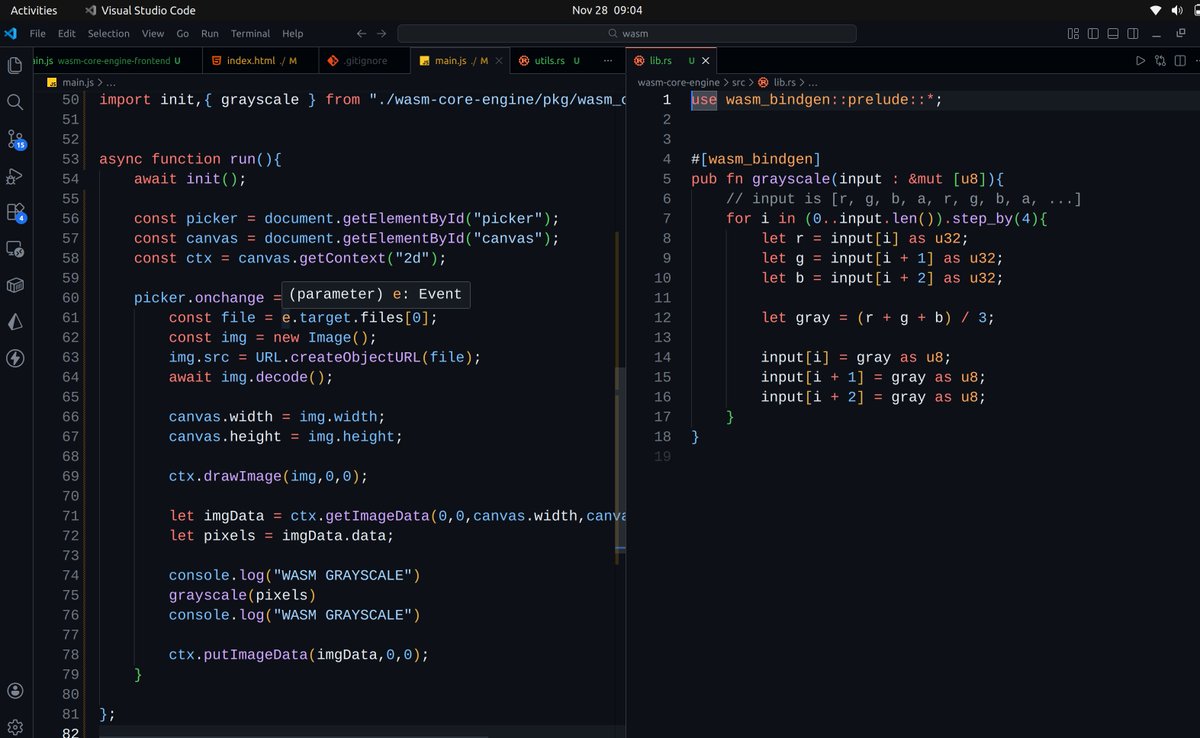Image resolution: width=1200 pixels, height=738 pixels.
Task: Close the lib.rs tab
Action: pos(705,61)
